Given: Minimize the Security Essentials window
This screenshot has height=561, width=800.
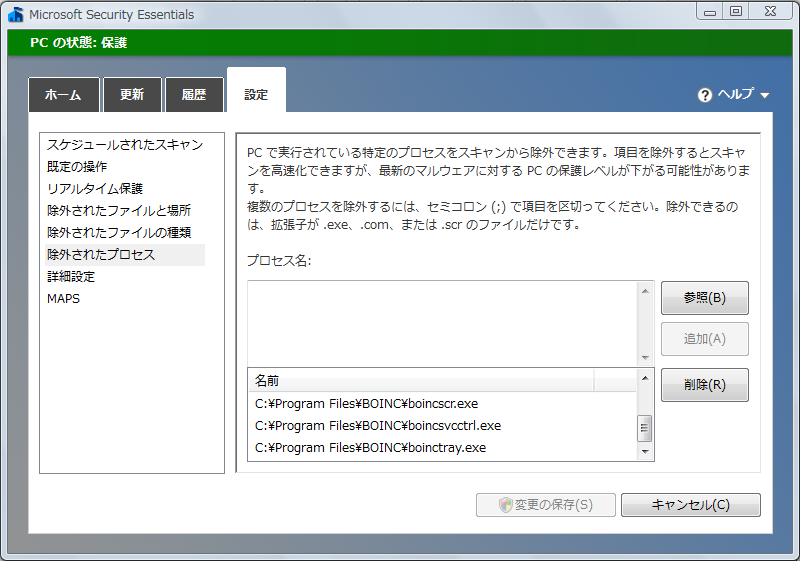Looking at the screenshot, I should tap(710, 12).
